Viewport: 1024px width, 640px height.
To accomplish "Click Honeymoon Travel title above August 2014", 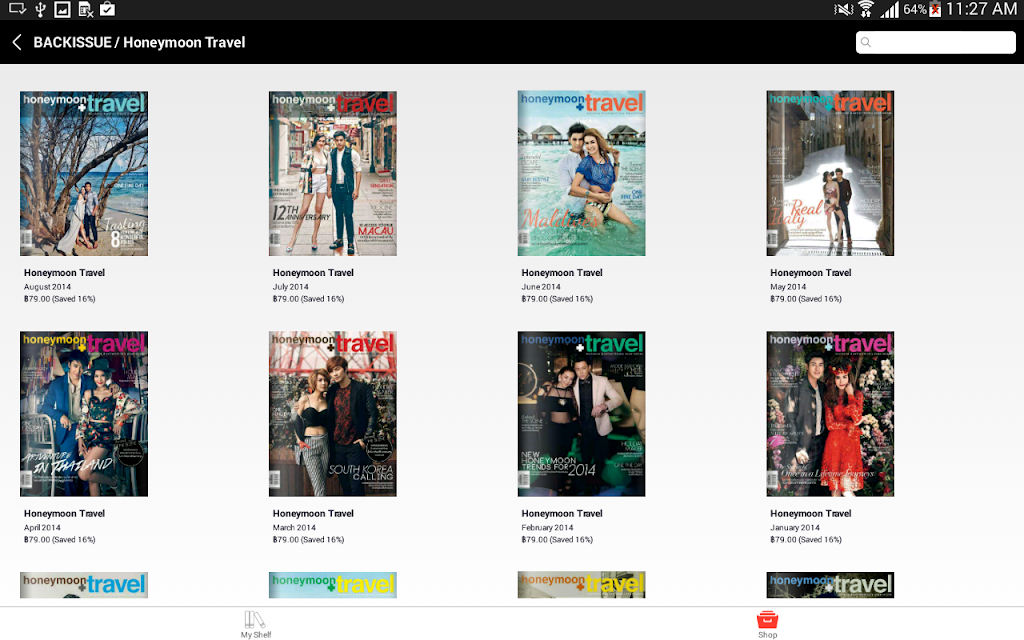I will coord(64,273).
